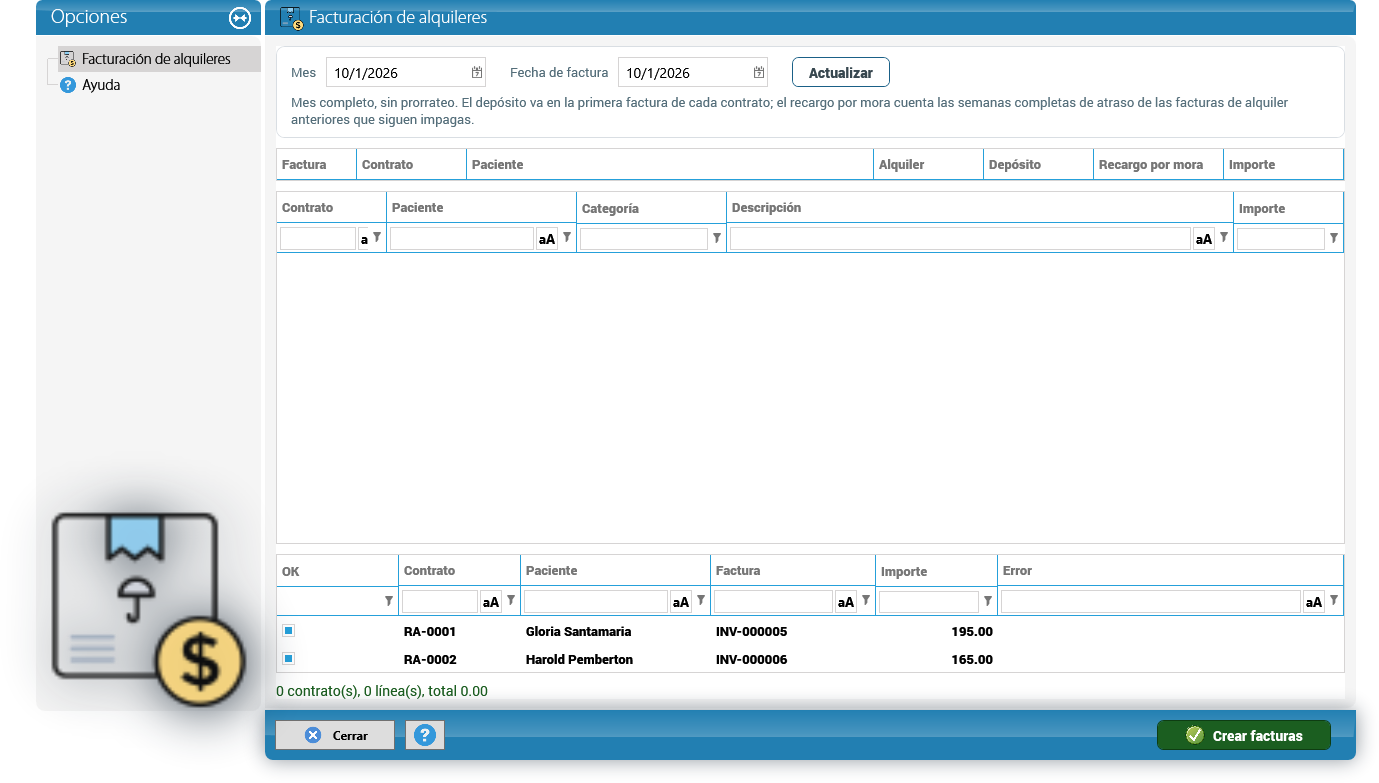Click the Error column header
This screenshot has height=783, width=1379.
1170,570
